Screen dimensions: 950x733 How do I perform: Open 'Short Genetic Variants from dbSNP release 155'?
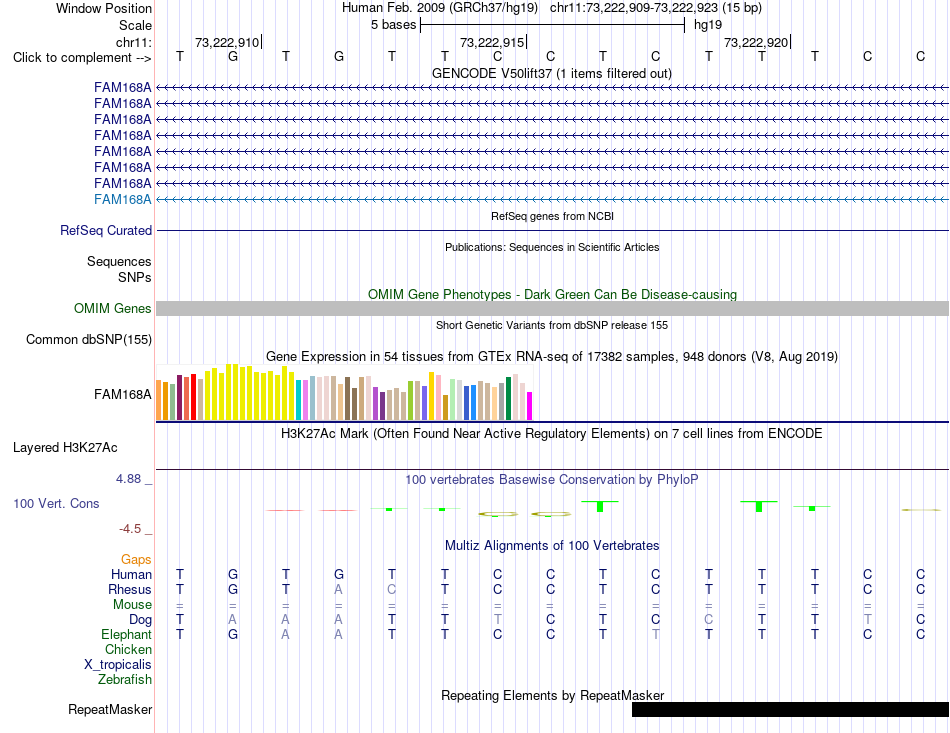coord(552,325)
